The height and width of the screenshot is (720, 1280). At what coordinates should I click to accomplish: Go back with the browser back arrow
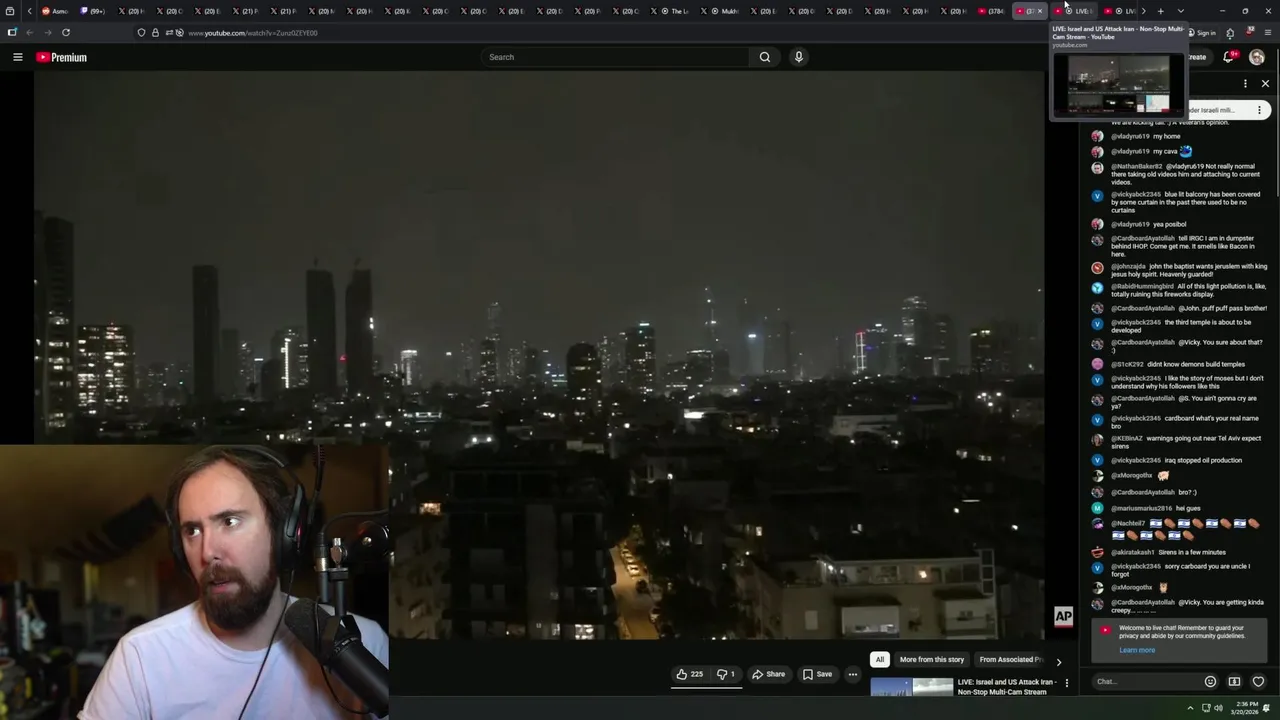(29, 32)
